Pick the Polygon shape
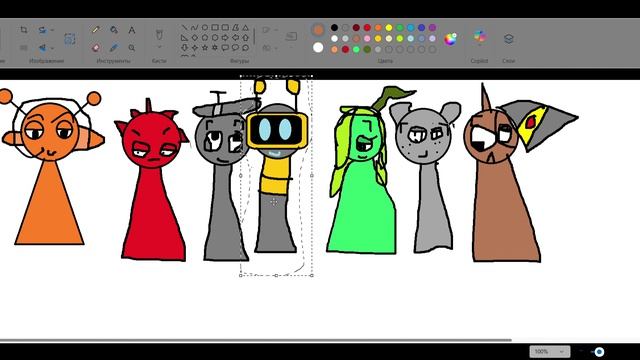640x360 pixels. click(236, 28)
